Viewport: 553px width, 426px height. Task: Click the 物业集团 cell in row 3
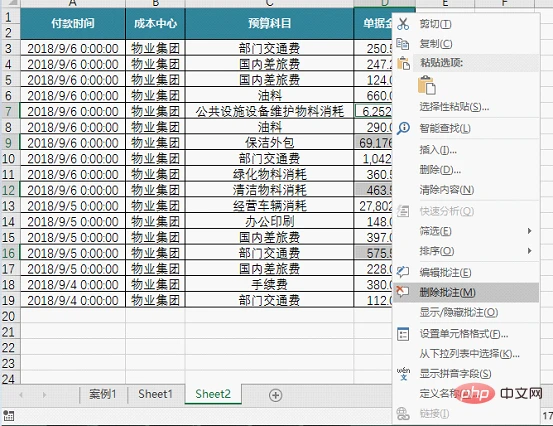click(155, 48)
